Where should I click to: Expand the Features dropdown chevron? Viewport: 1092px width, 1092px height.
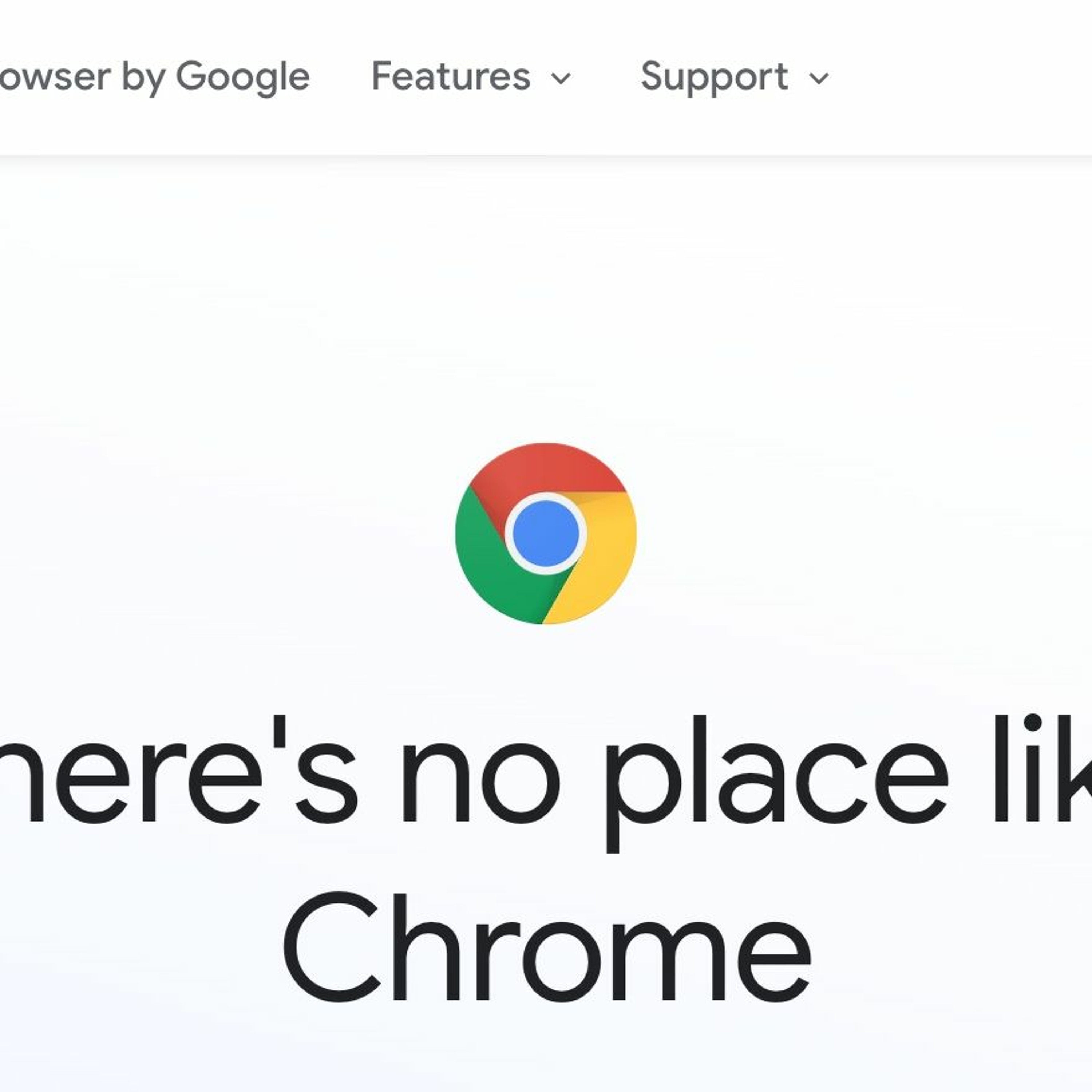coord(561,78)
